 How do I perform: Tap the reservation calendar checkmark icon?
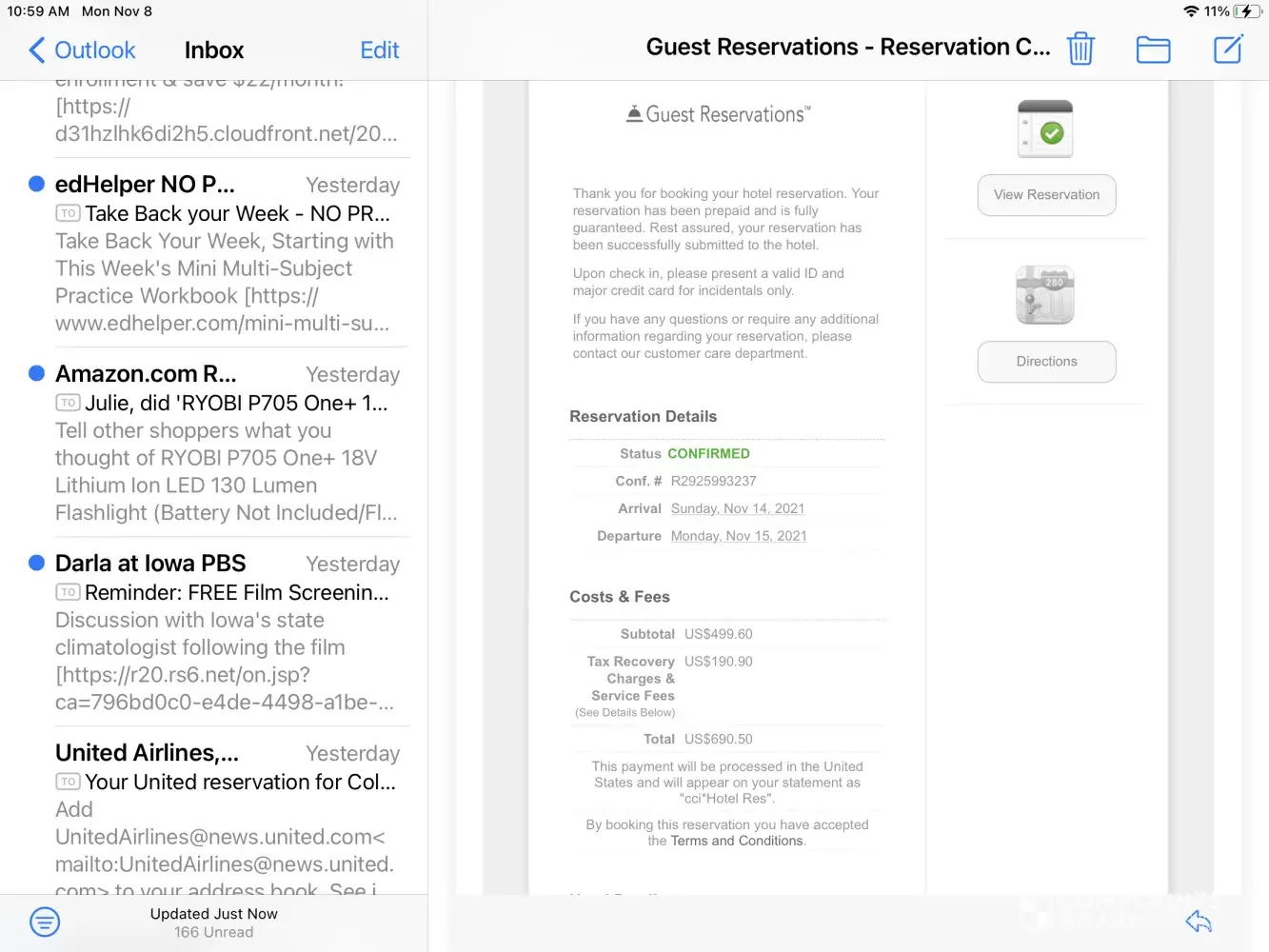click(x=1045, y=129)
